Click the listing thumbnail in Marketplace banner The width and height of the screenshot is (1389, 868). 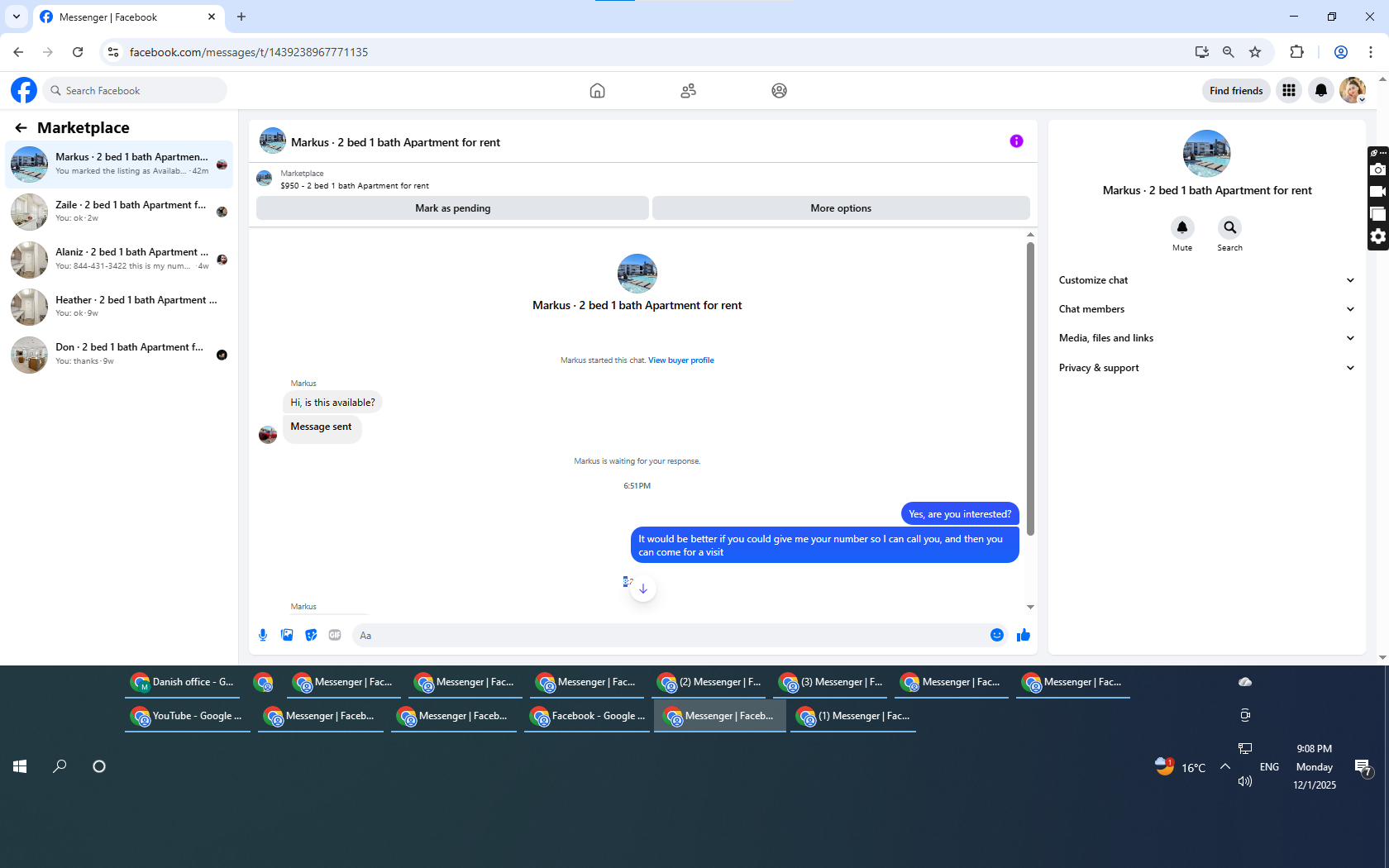click(265, 179)
